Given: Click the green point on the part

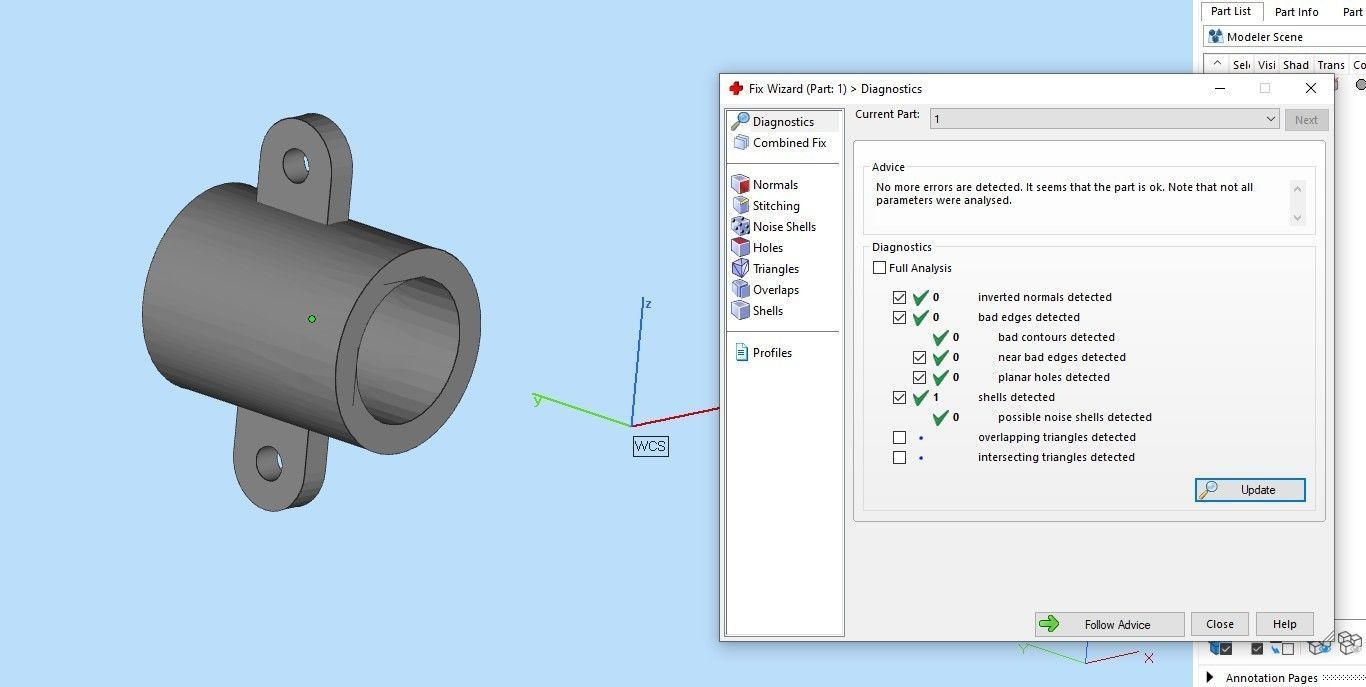Looking at the screenshot, I should click(312, 319).
